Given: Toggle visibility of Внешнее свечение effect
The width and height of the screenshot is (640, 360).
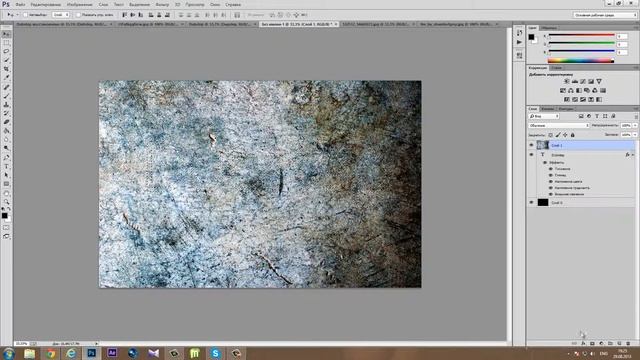Looking at the screenshot, I should [551, 194].
